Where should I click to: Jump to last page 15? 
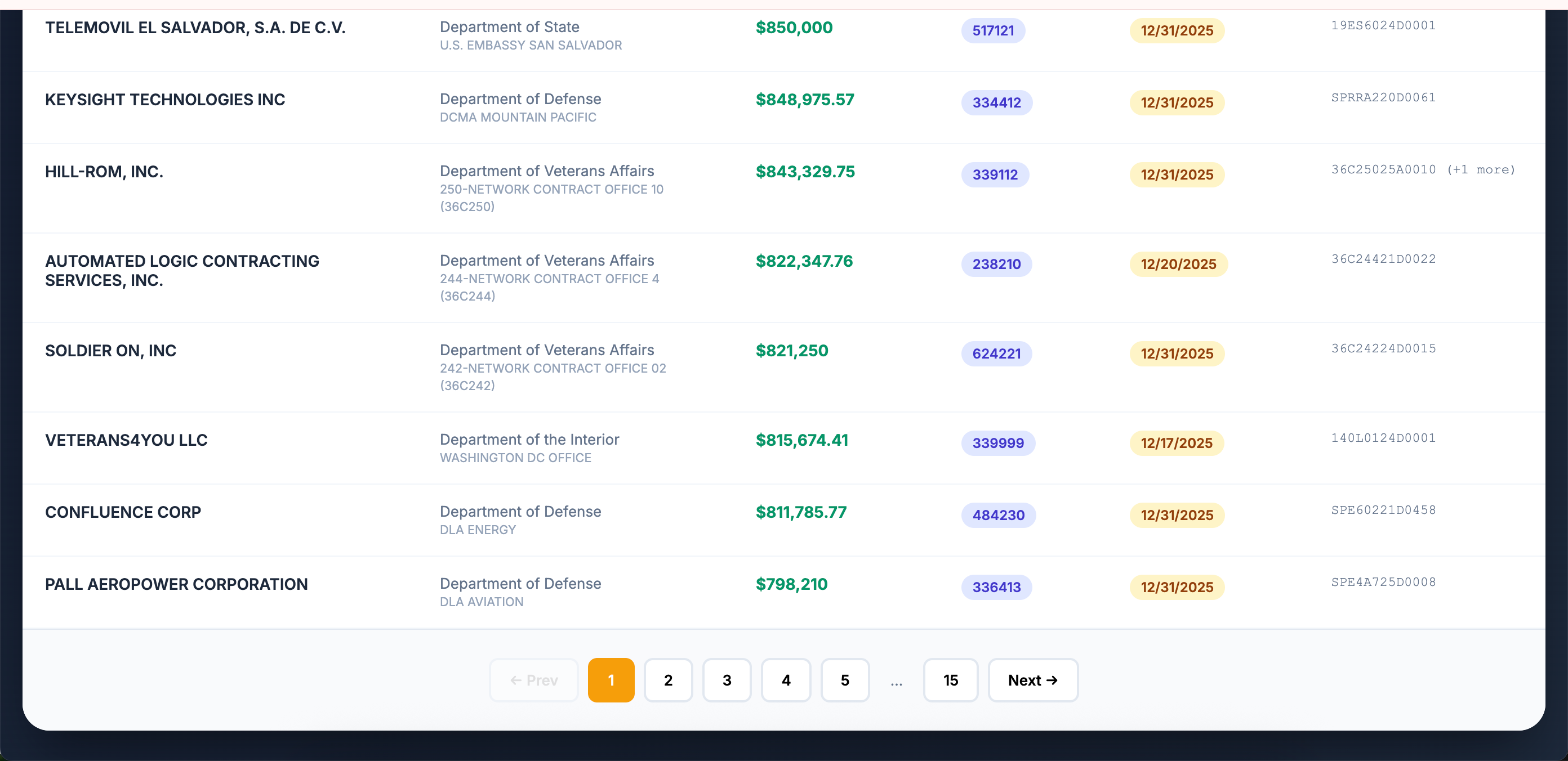point(950,680)
